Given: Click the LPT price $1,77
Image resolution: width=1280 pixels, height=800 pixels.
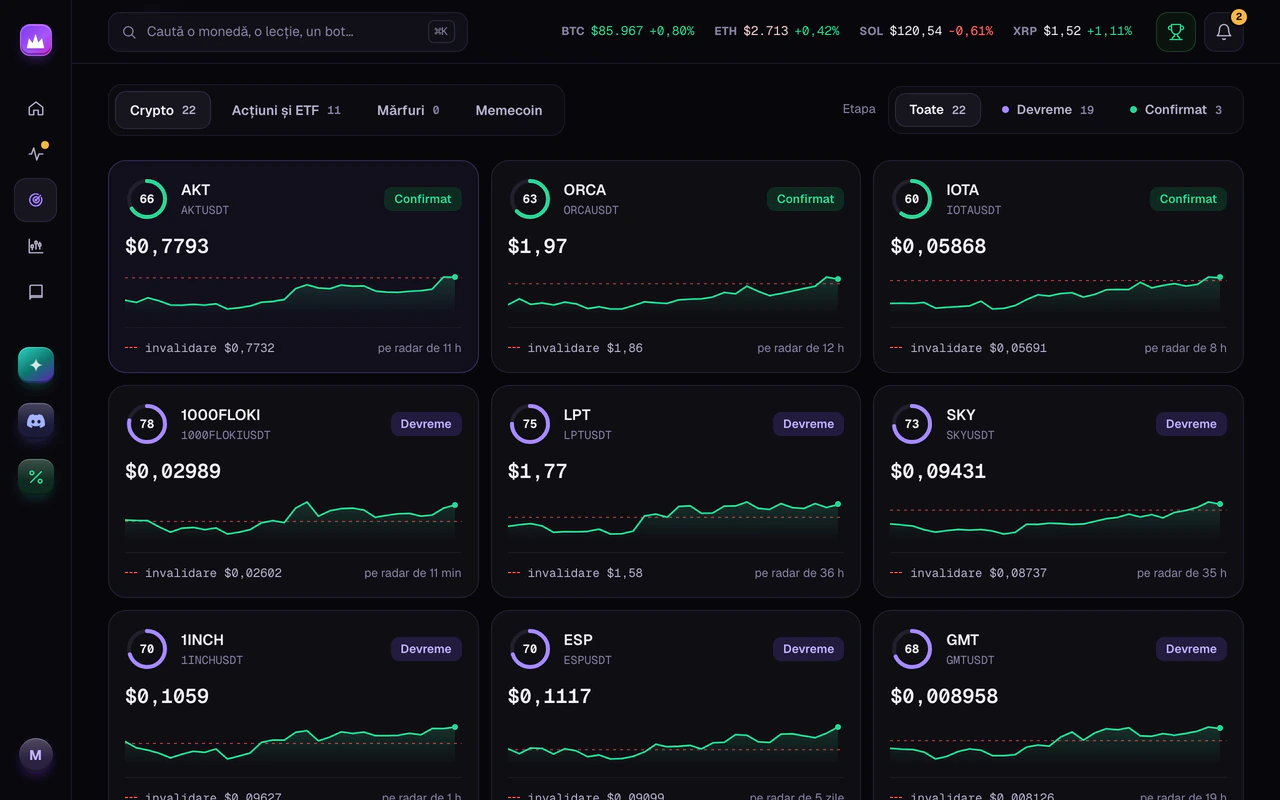Looking at the screenshot, I should click(537, 471).
